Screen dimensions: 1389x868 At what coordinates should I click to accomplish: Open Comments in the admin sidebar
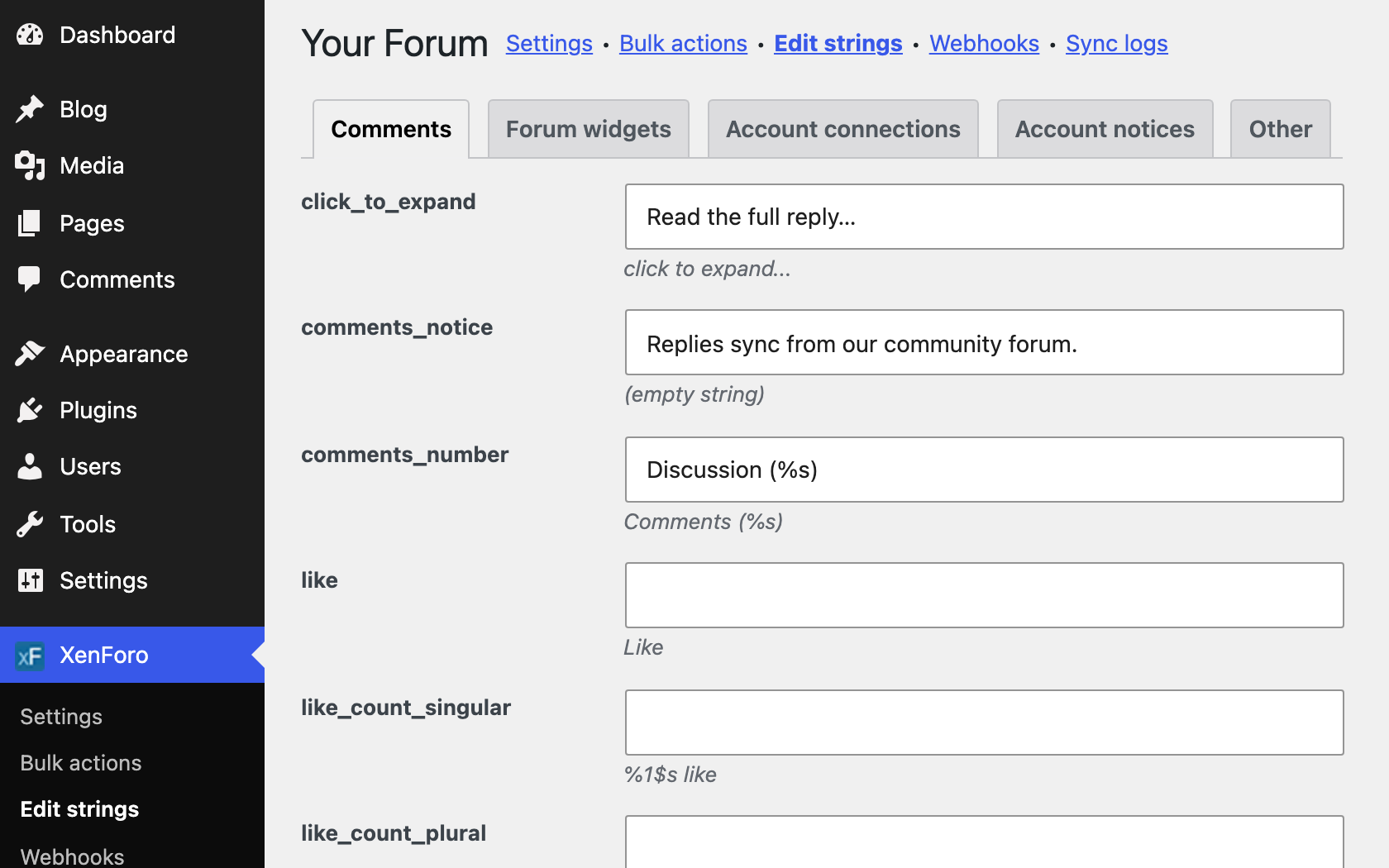(x=132, y=279)
